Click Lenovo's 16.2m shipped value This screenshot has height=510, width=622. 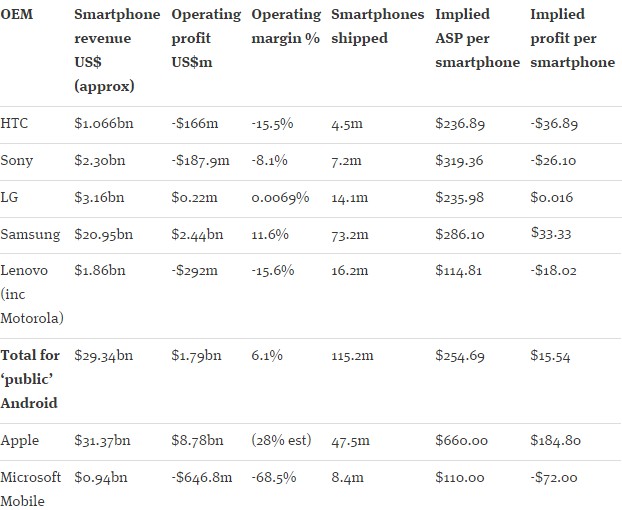click(349, 271)
